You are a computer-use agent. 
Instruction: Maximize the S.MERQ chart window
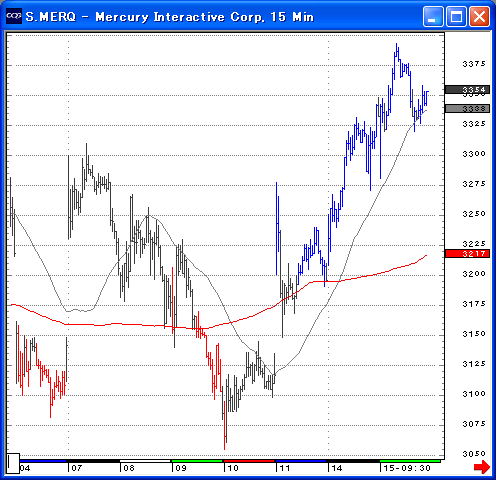(456, 16)
